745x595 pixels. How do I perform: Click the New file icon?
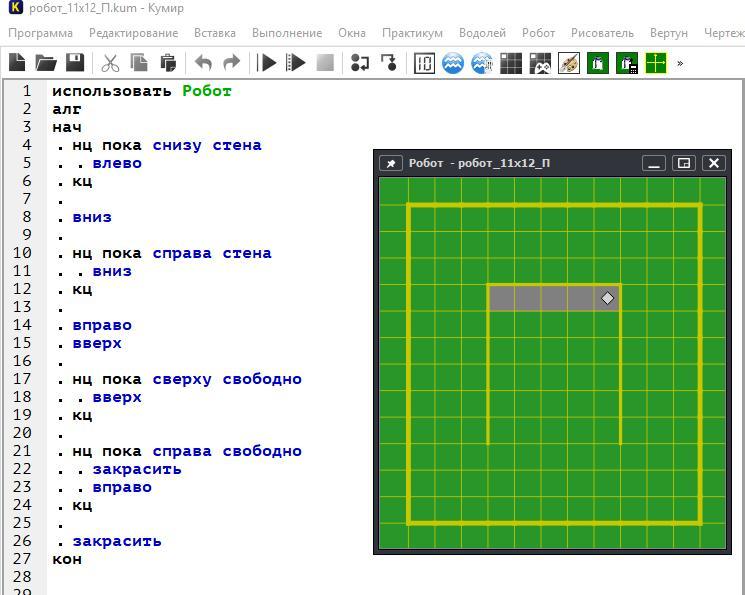17,63
